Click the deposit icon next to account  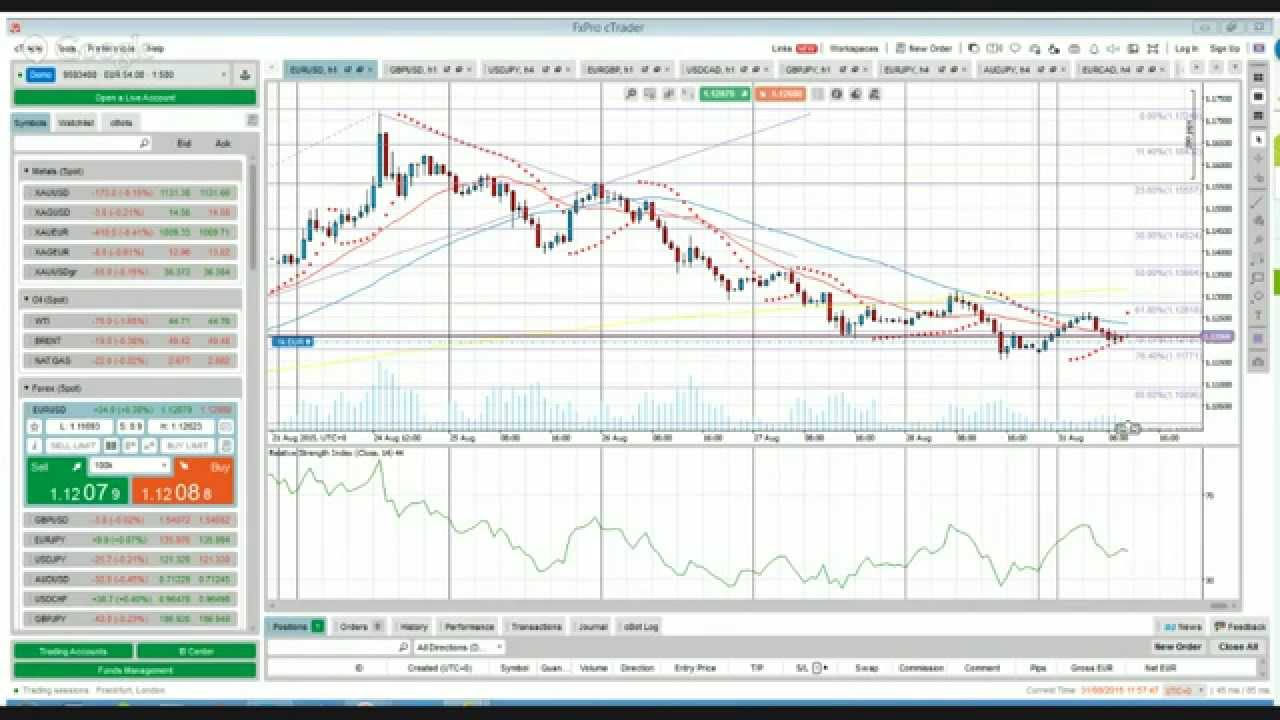pyautogui.click(x=245, y=75)
